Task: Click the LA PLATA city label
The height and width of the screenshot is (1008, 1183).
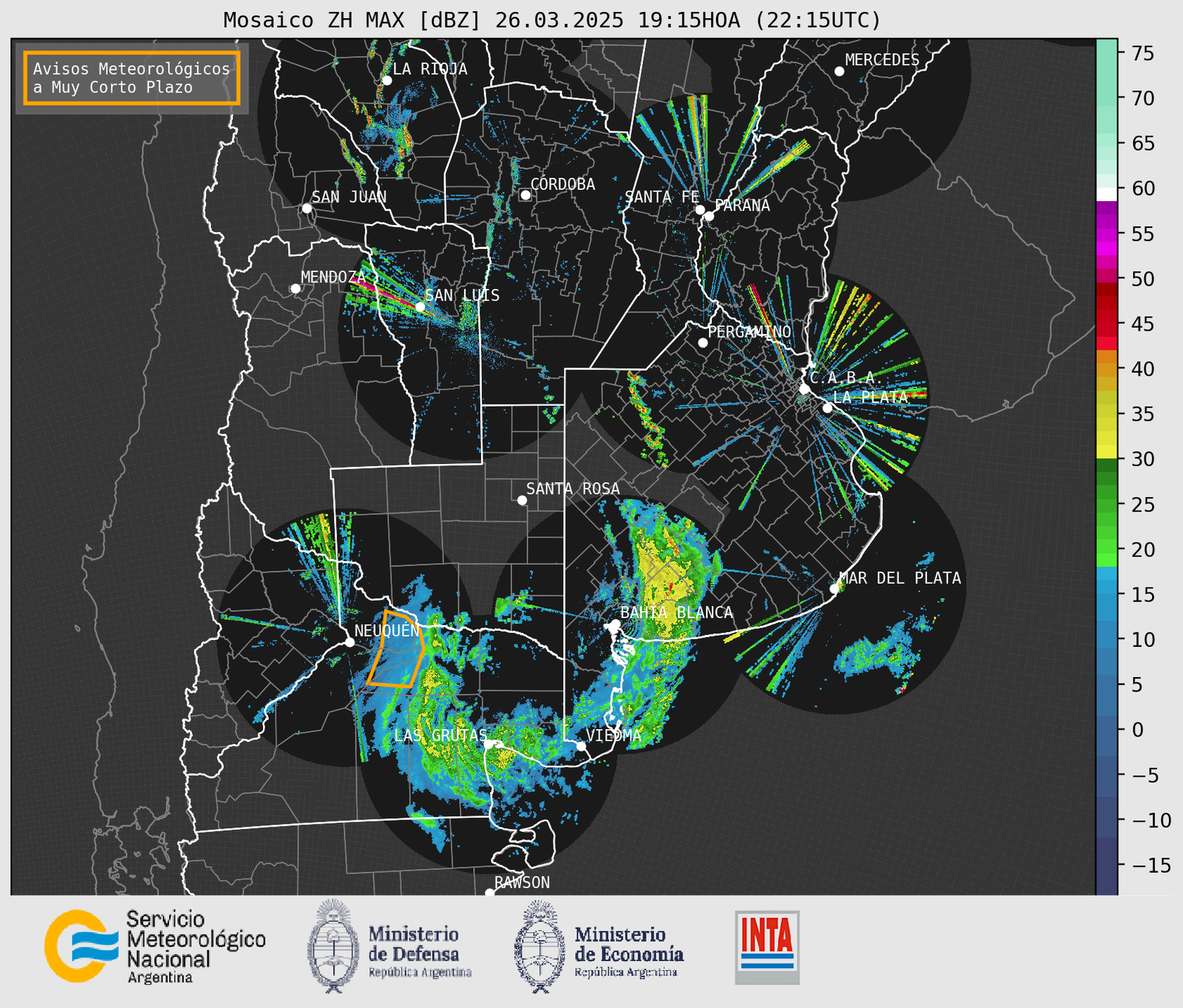Action: (x=870, y=397)
